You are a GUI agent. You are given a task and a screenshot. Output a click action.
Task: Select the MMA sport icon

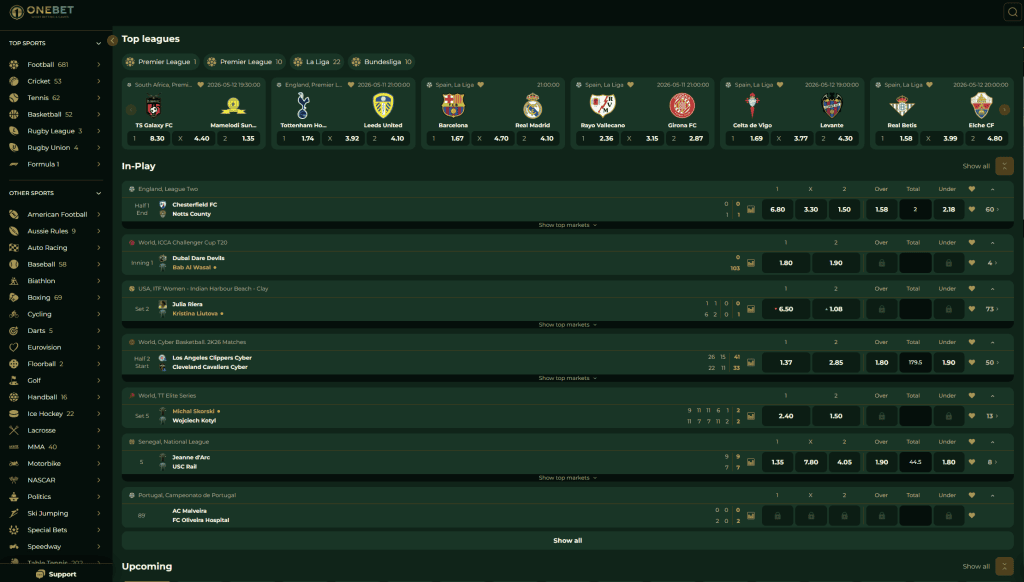tap(14, 447)
